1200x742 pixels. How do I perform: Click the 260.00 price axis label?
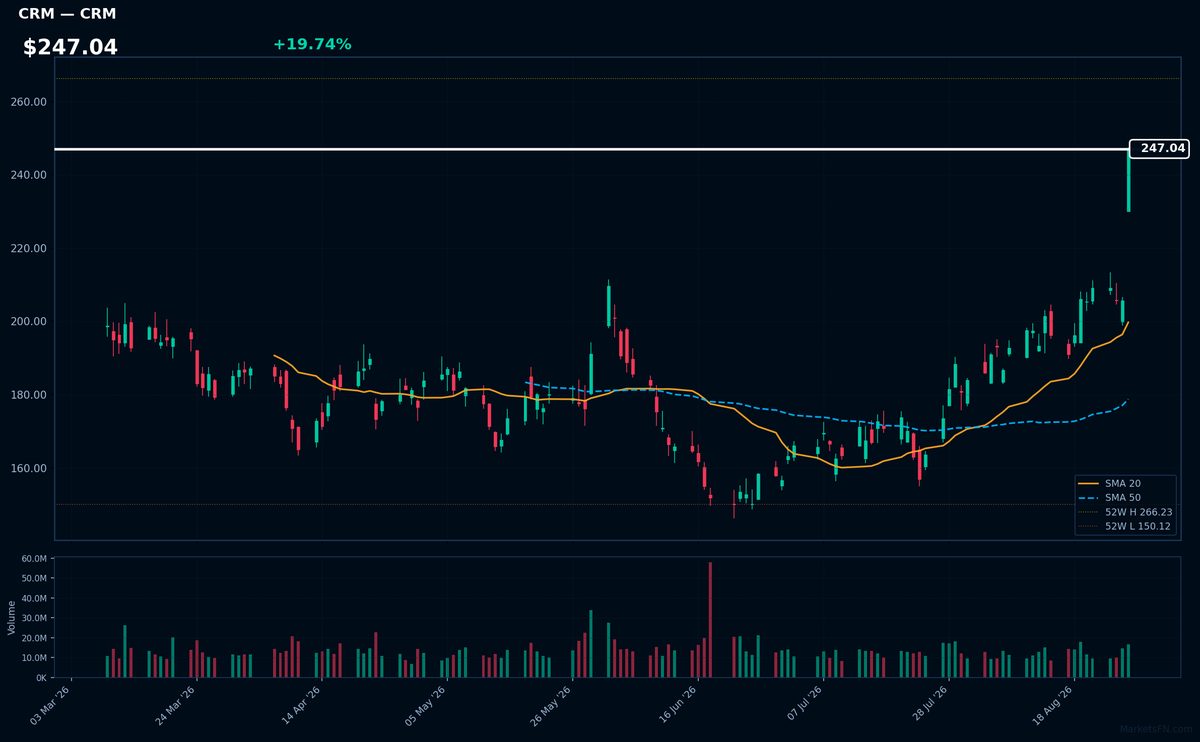31,102
